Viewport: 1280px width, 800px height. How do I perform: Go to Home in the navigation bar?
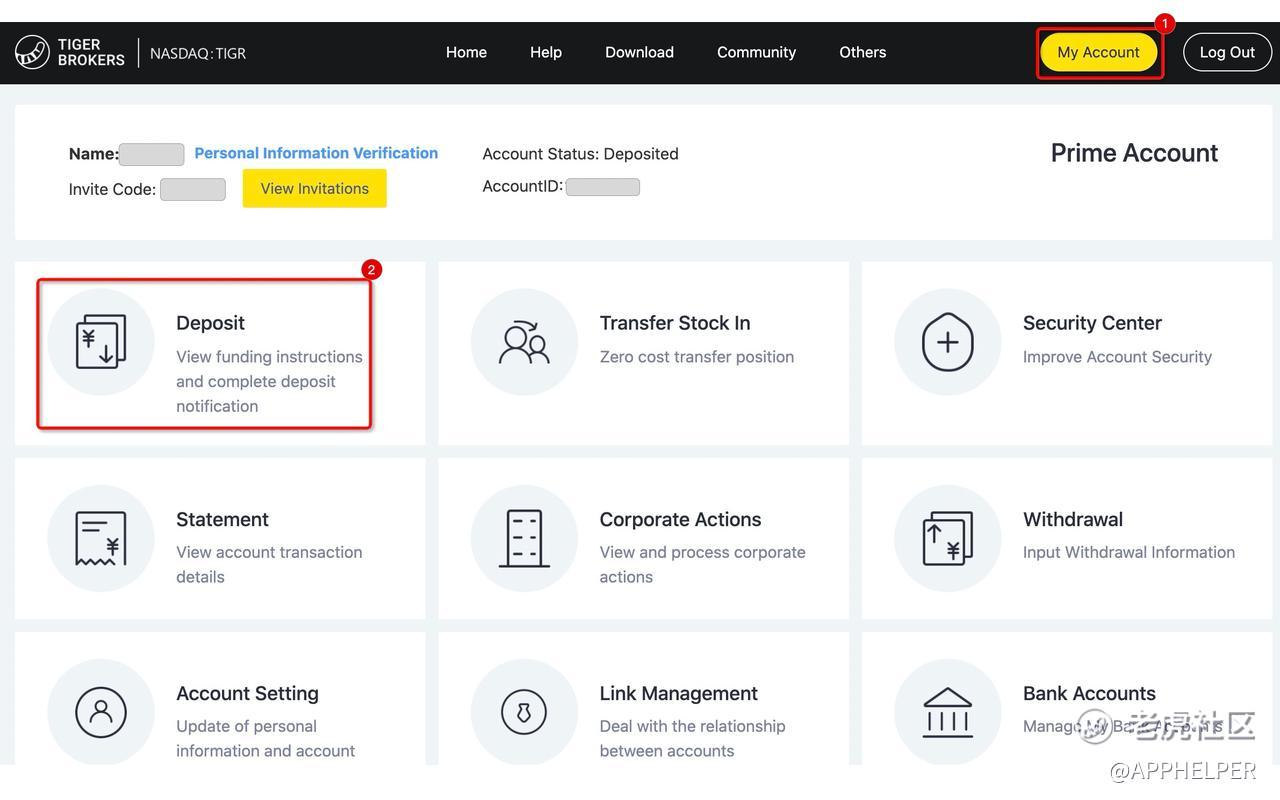pos(466,52)
